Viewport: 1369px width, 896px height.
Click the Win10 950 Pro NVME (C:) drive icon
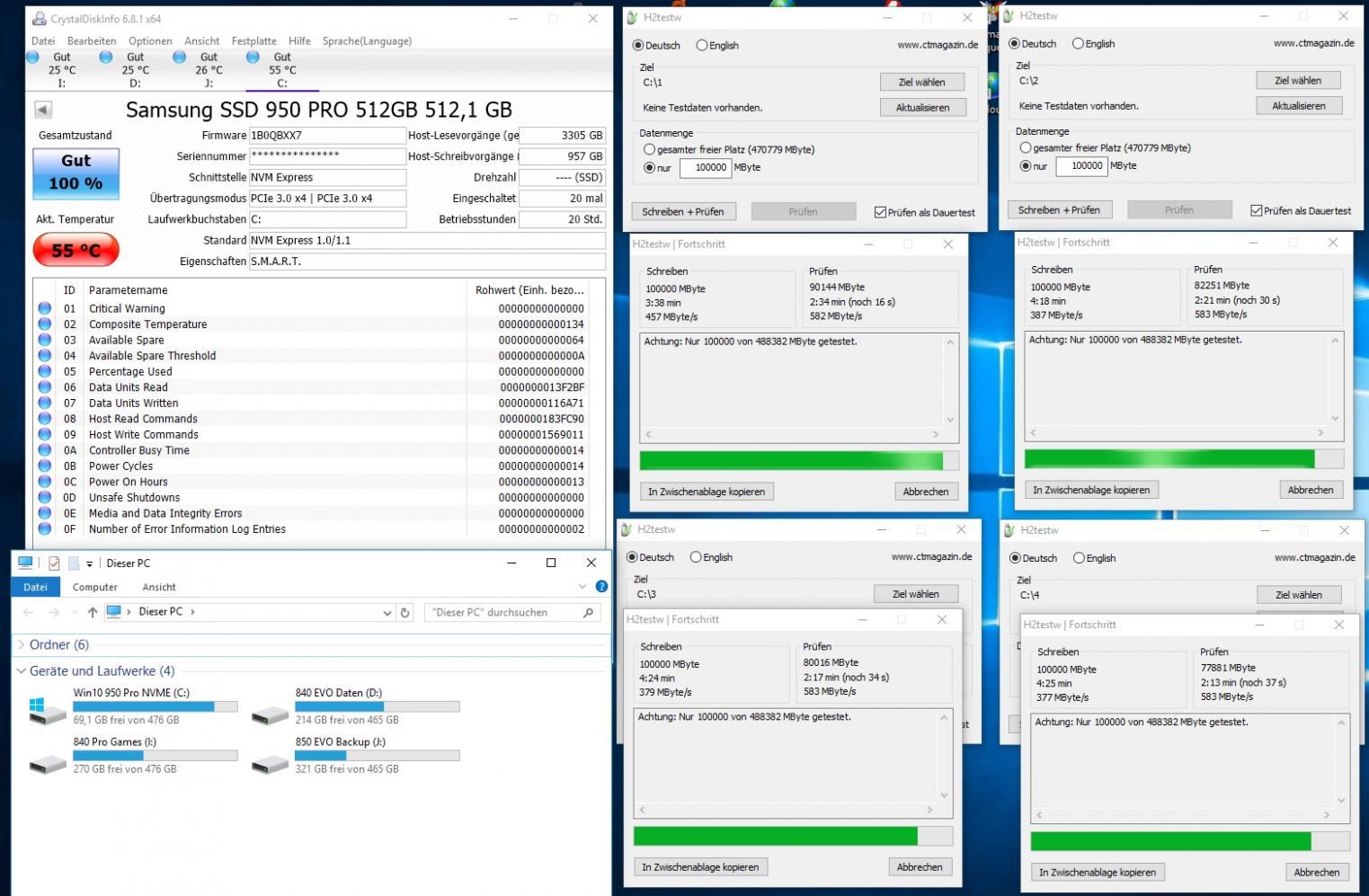(x=48, y=710)
